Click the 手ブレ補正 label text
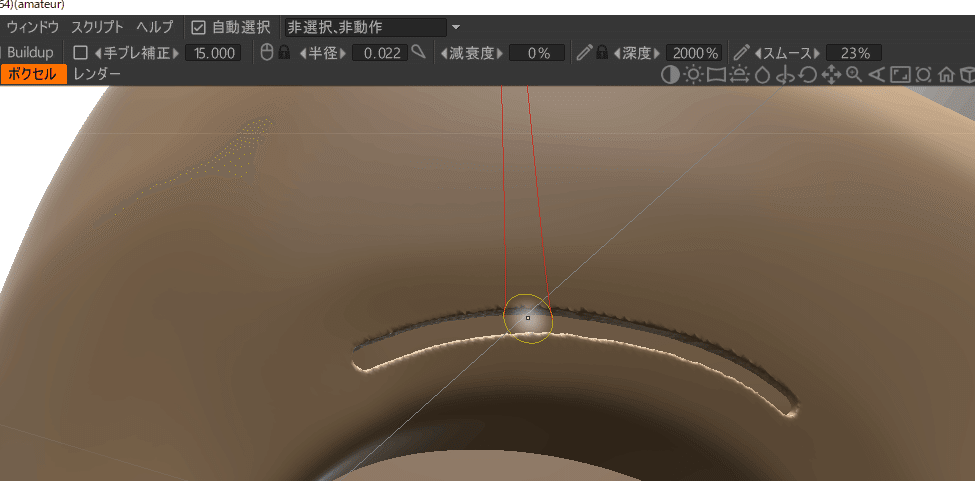975x481 pixels. (137, 53)
